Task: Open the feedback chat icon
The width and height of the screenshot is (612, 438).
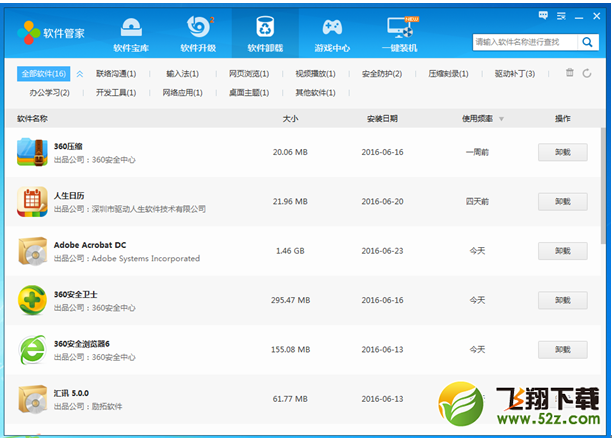Action: pos(543,15)
